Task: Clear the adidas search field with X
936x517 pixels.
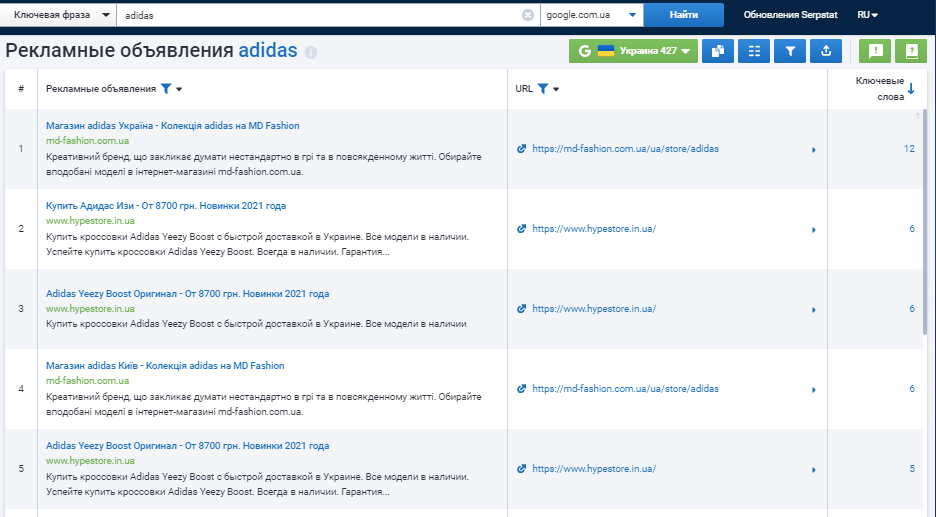Action: (x=528, y=15)
